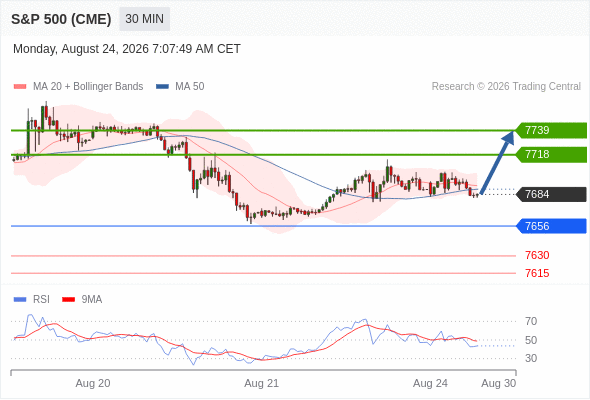Click the 7615 support level label
Image resolution: width=590 pixels, height=400 pixels.
(x=537, y=273)
